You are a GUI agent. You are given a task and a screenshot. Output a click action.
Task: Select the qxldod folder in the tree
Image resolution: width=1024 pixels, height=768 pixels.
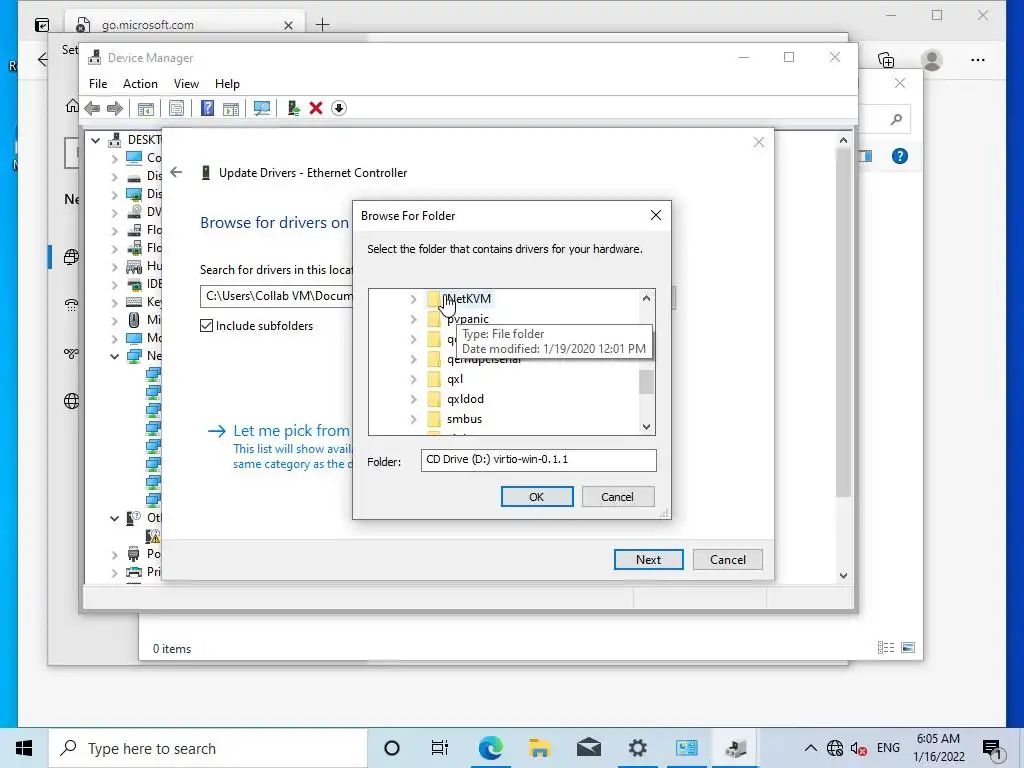(x=465, y=399)
